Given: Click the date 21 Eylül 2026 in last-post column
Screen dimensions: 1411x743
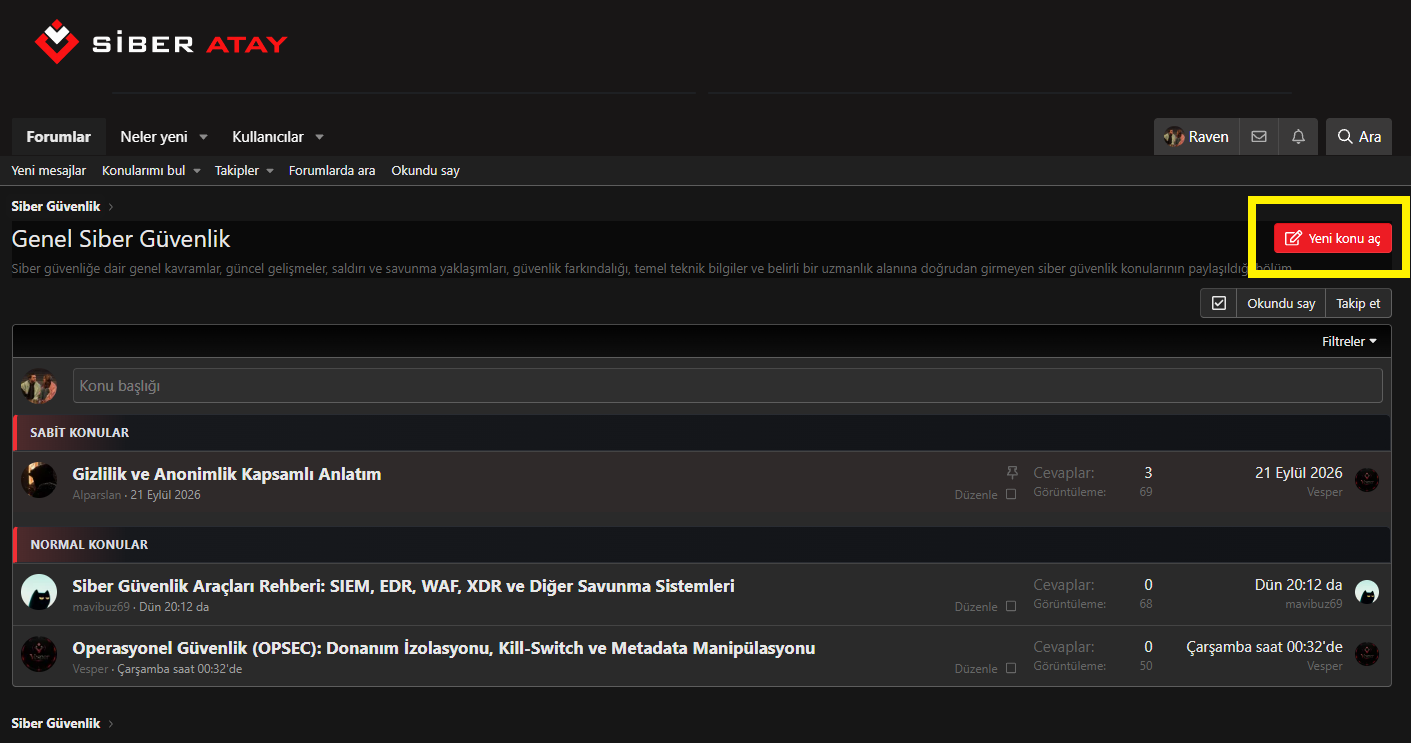Looking at the screenshot, I should tap(1299, 473).
